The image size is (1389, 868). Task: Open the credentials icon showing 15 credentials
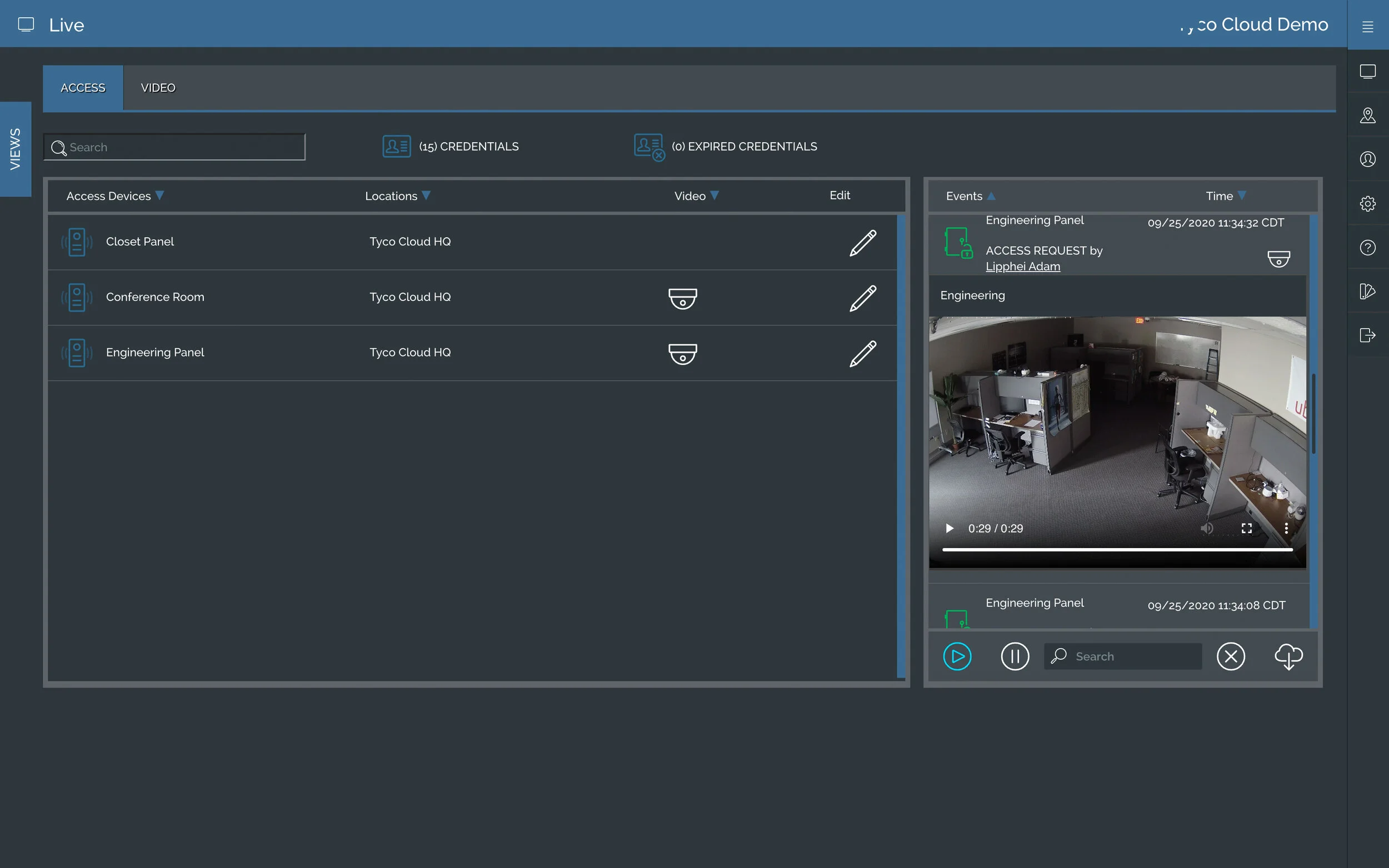click(x=396, y=147)
